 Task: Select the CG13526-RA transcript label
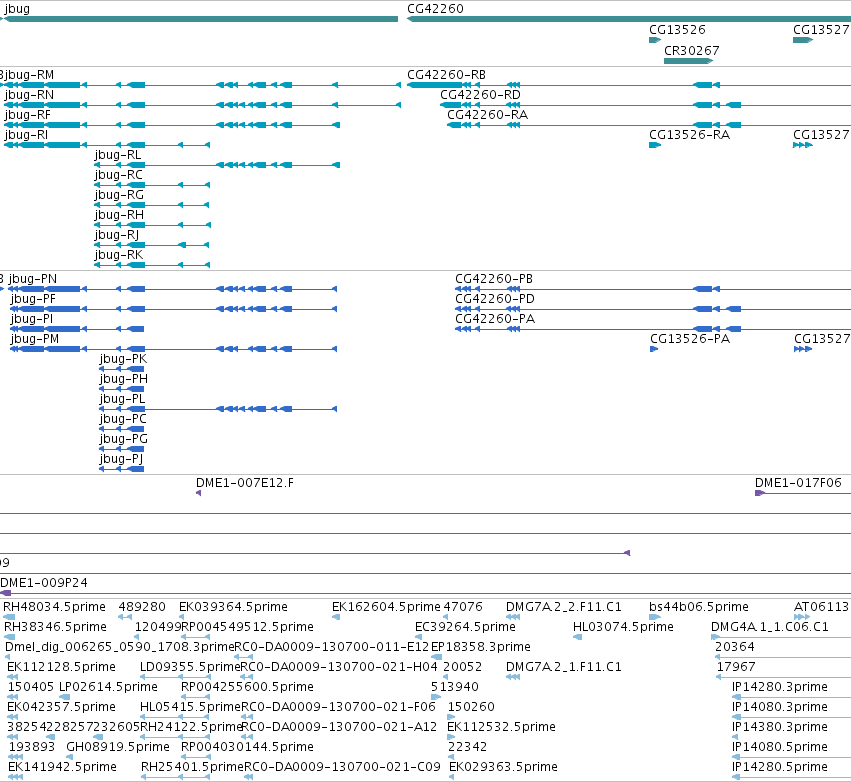tap(689, 135)
